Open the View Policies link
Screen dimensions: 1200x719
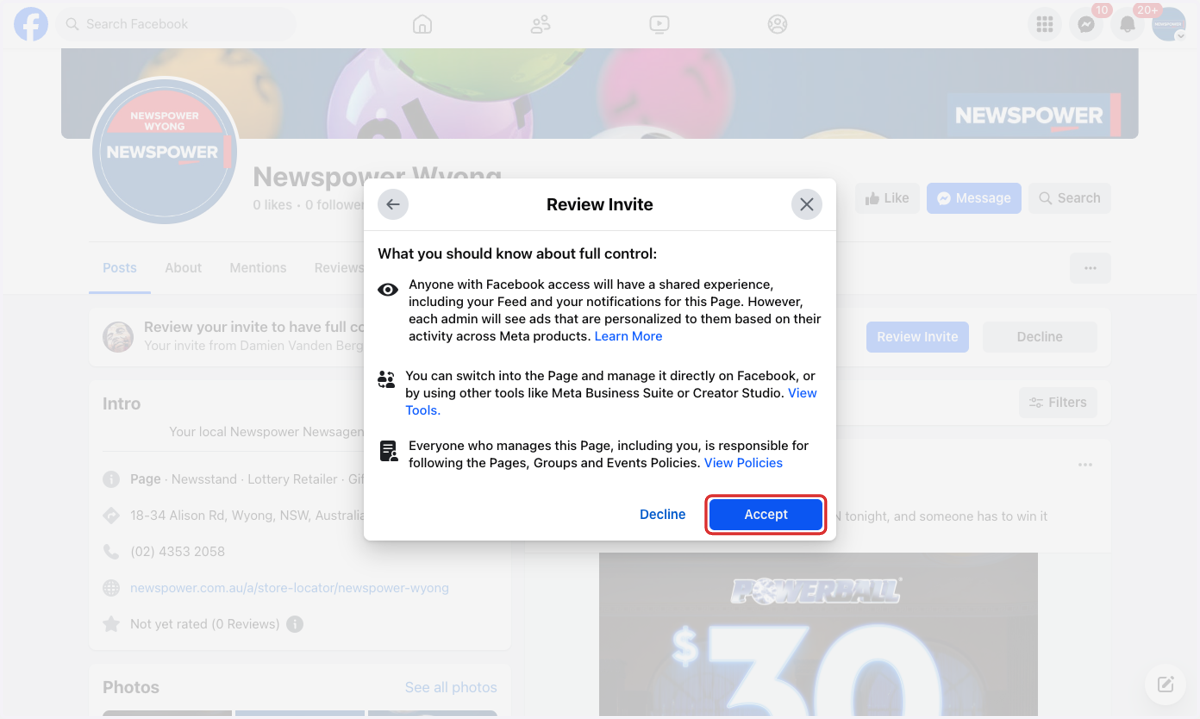coord(743,463)
